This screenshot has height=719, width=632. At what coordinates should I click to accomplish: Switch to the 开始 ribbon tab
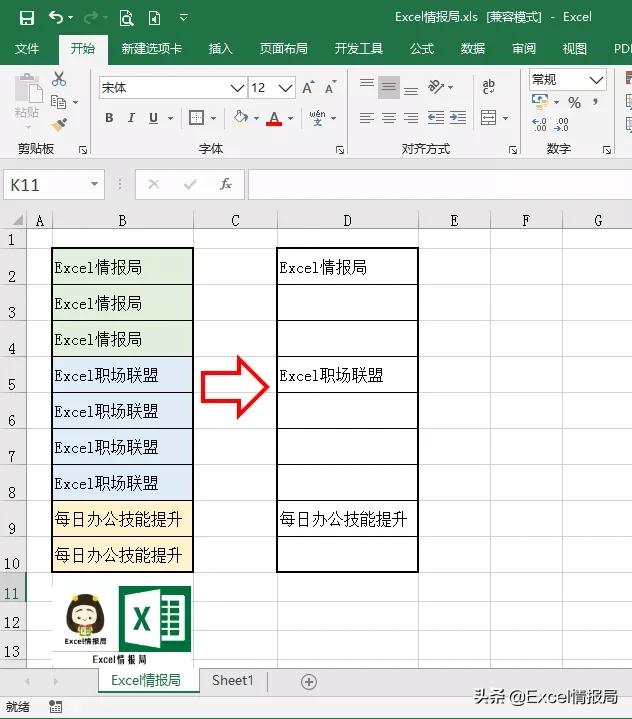(x=83, y=49)
